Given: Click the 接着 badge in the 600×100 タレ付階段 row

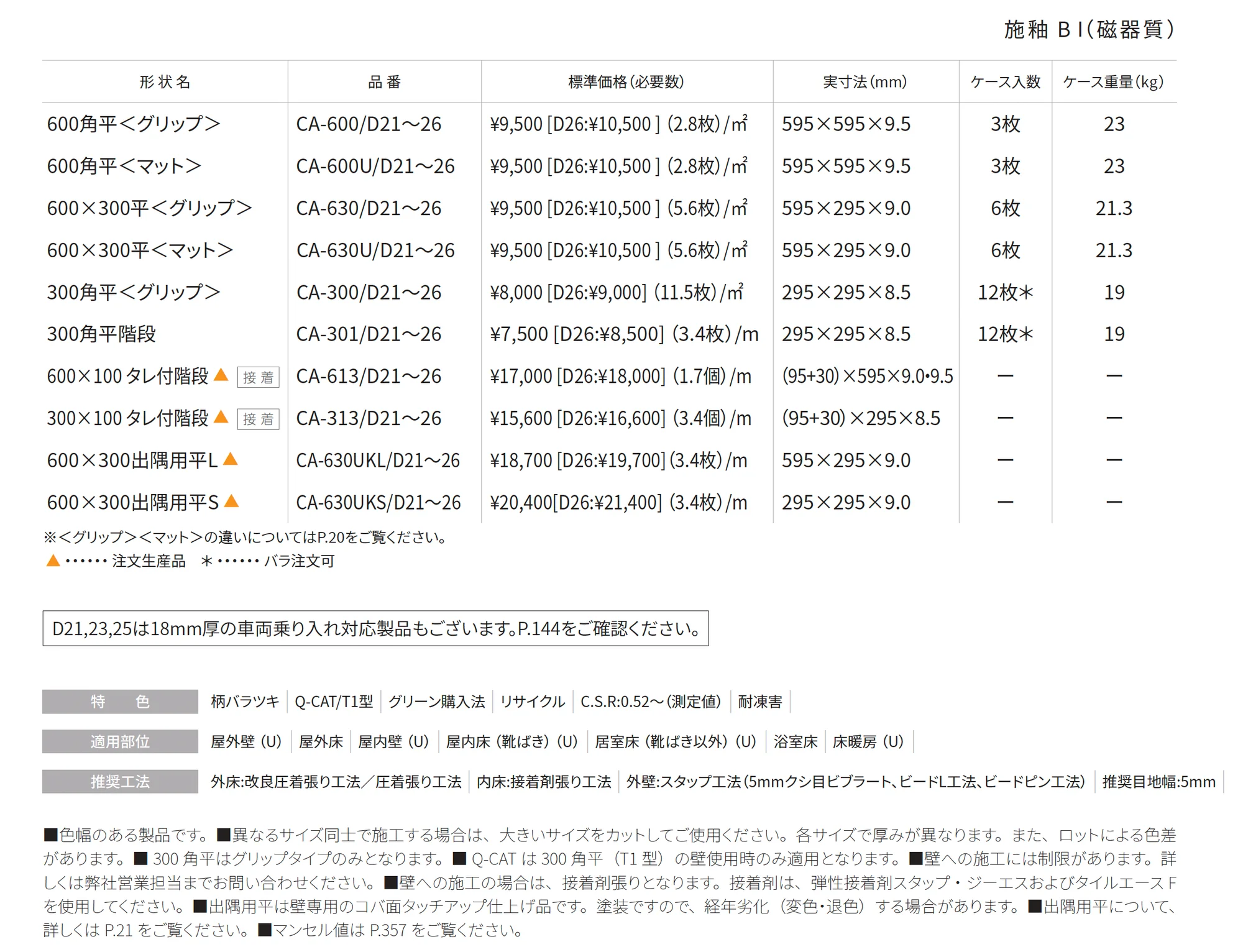Looking at the screenshot, I should (x=258, y=377).
